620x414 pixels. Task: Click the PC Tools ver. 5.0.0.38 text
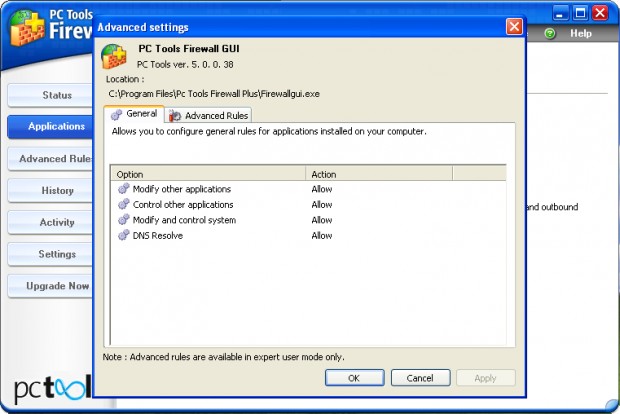pyautogui.click(x=185, y=64)
